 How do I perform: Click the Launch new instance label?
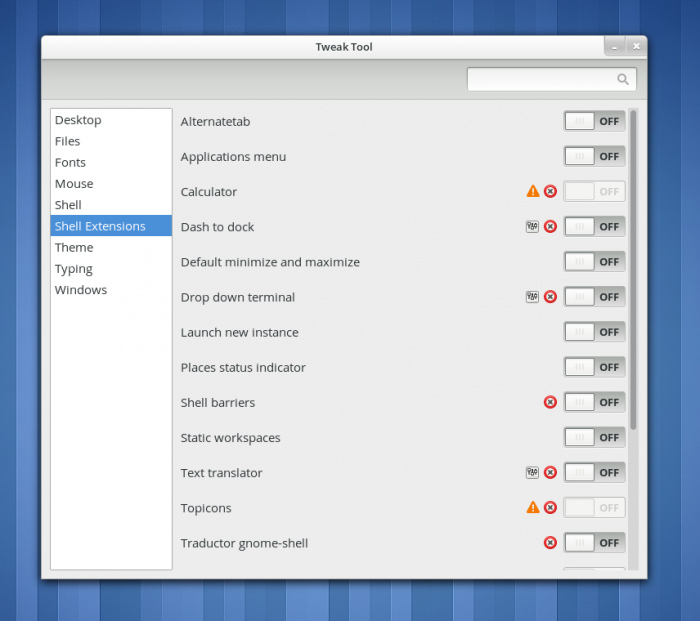(239, 333)
